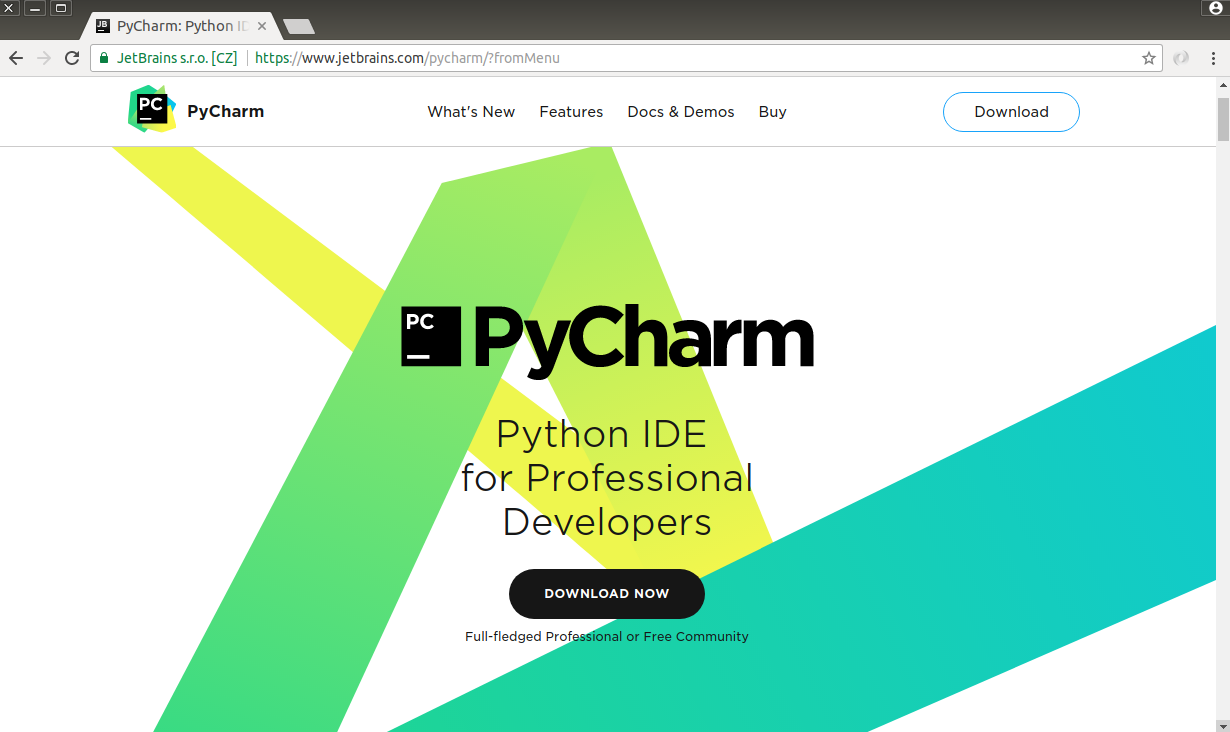Open Docs & Demos menu item
This screenshot has width=1230, height=732.
coord(681,112)
